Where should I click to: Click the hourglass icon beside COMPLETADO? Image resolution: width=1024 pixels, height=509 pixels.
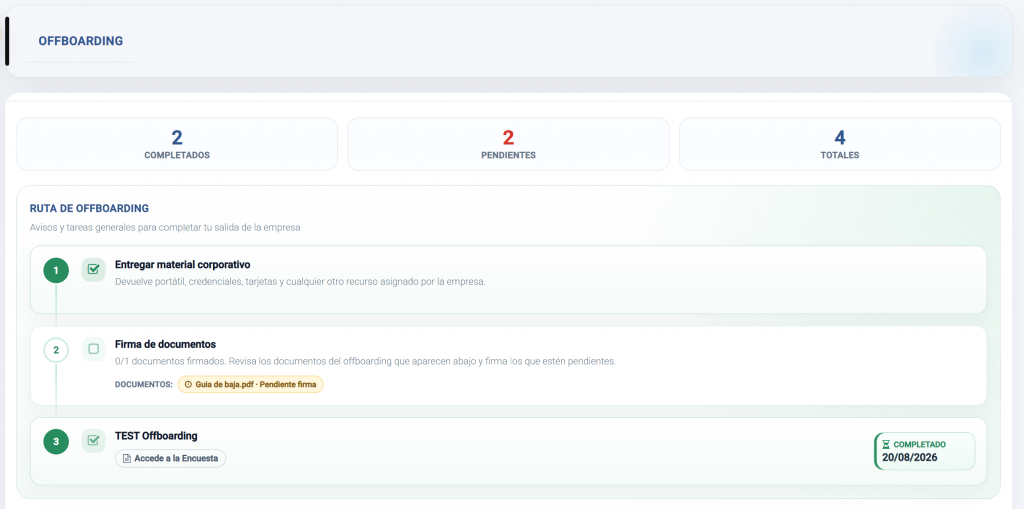click(886, 444)
